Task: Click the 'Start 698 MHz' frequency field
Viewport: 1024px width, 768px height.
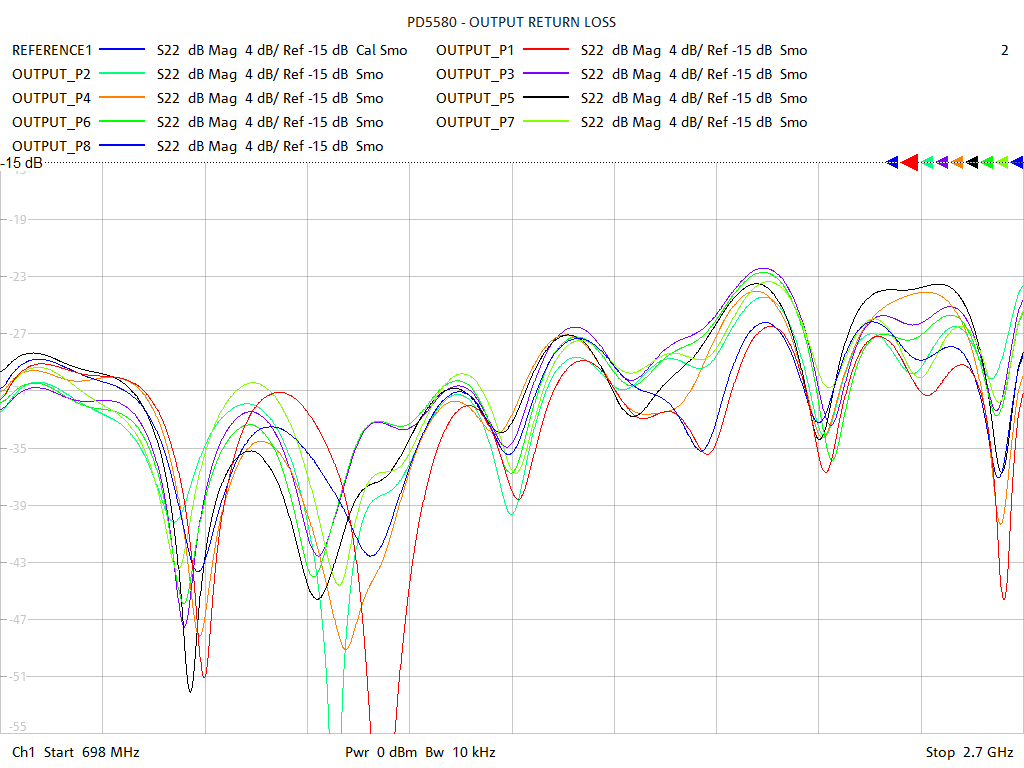Action: (91, 752)
